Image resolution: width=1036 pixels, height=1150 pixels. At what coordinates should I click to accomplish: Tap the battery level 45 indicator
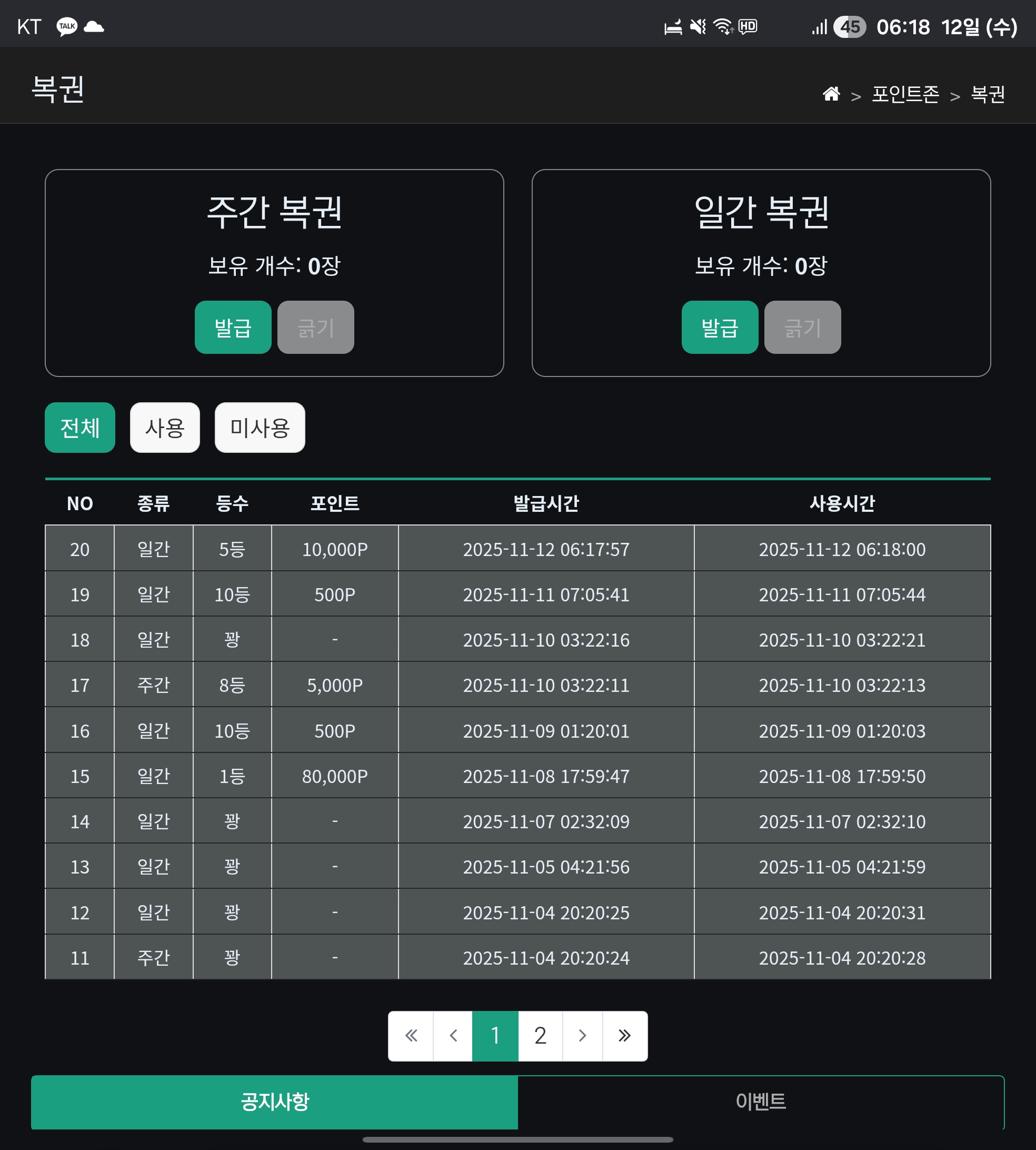coord(849,27)
